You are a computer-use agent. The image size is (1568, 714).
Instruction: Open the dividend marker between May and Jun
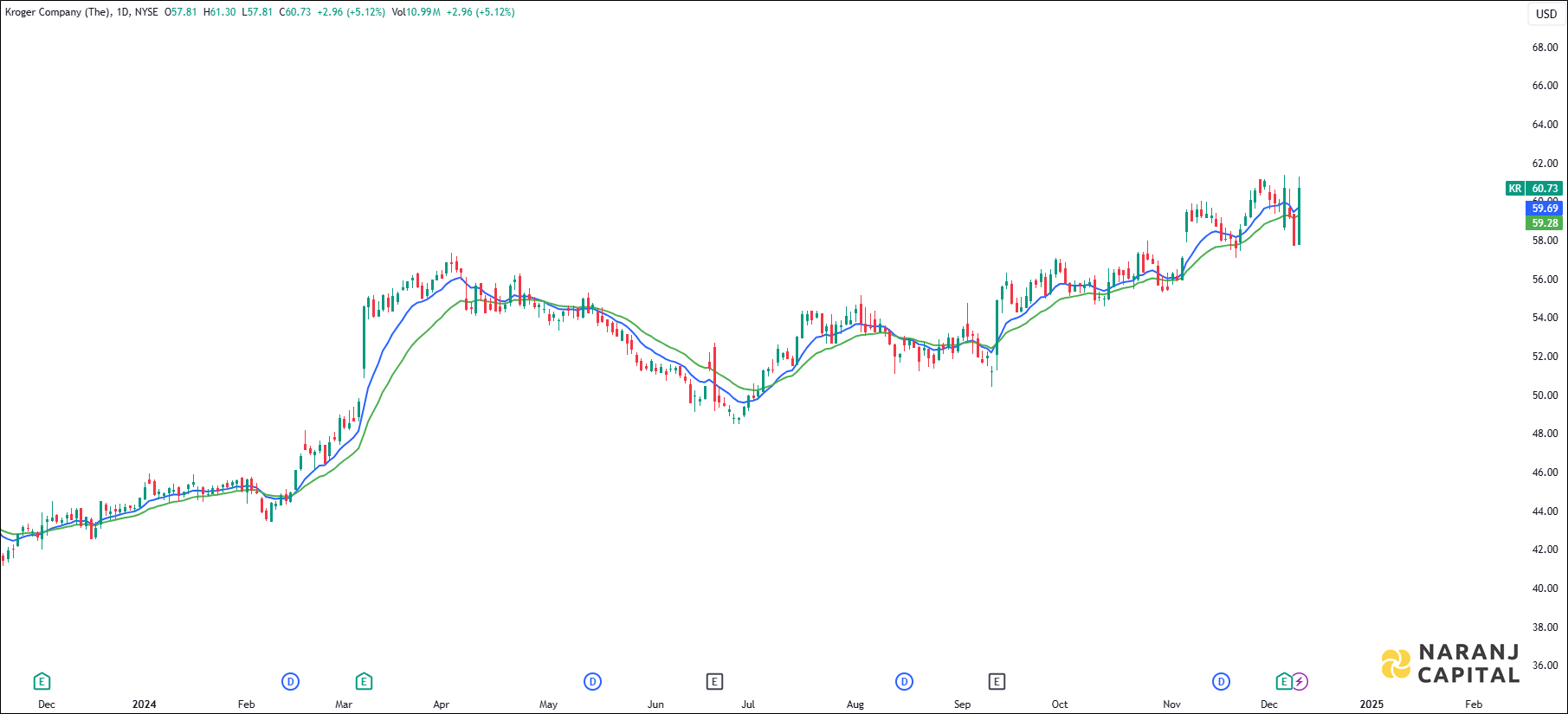(x=592, y=682)
